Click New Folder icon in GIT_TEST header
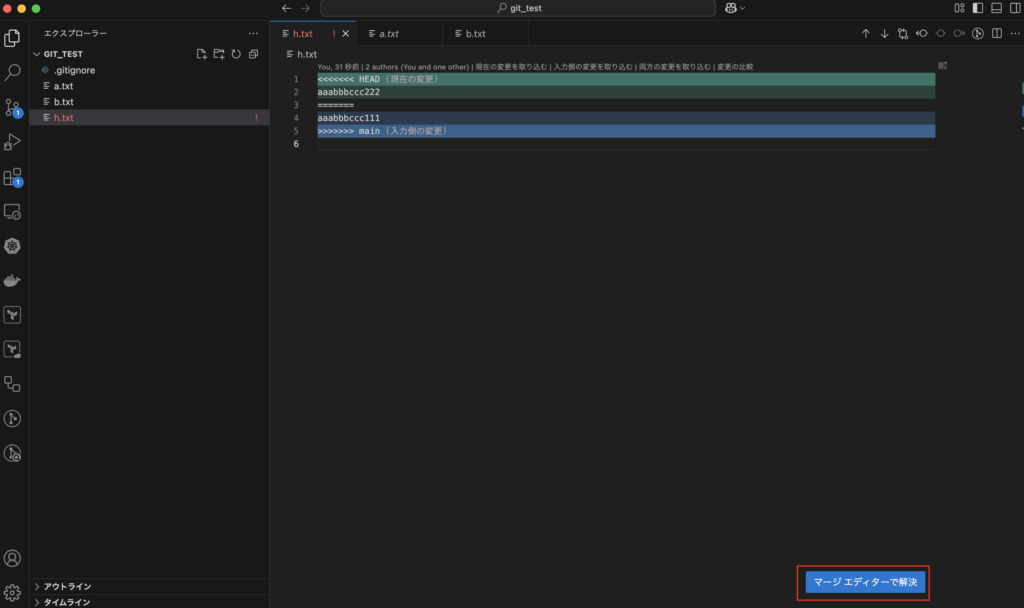Image resolution: width=1024 pixels, height=608 pixels. click(x=219, y=54)
